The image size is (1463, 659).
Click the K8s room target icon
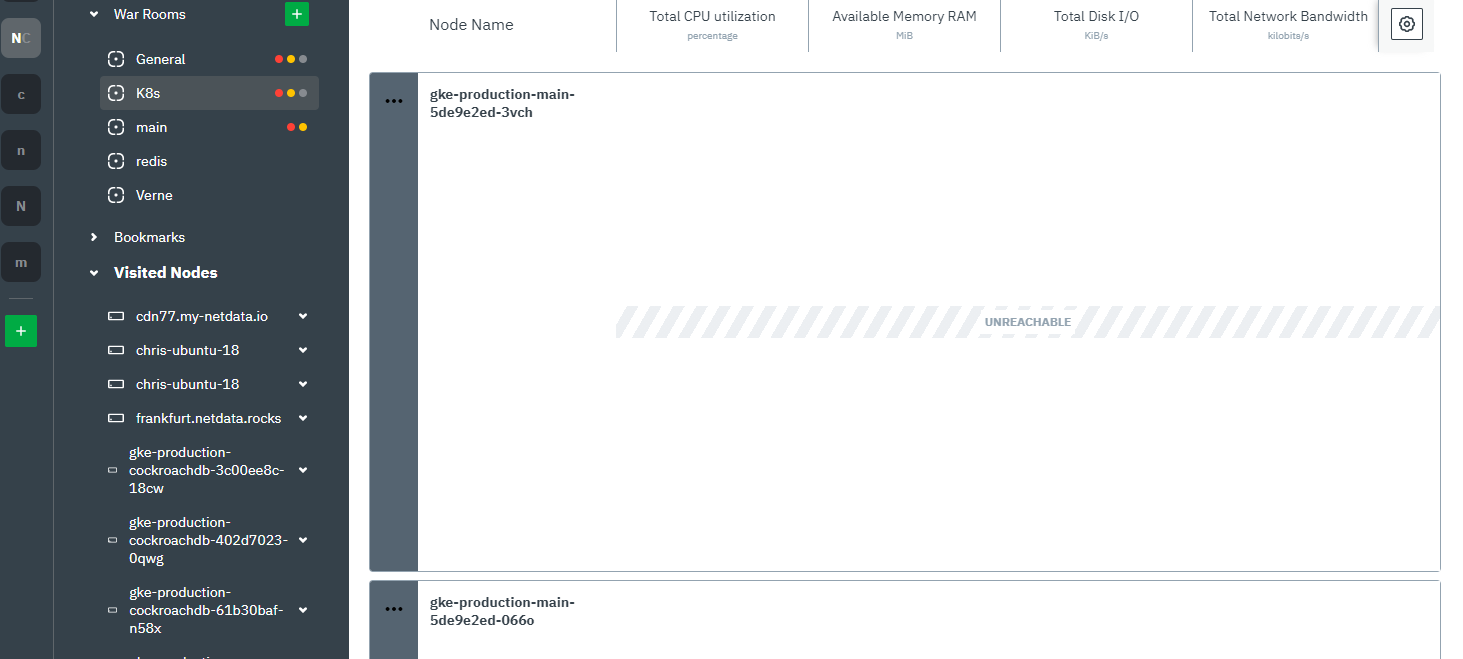click(116, 93)
